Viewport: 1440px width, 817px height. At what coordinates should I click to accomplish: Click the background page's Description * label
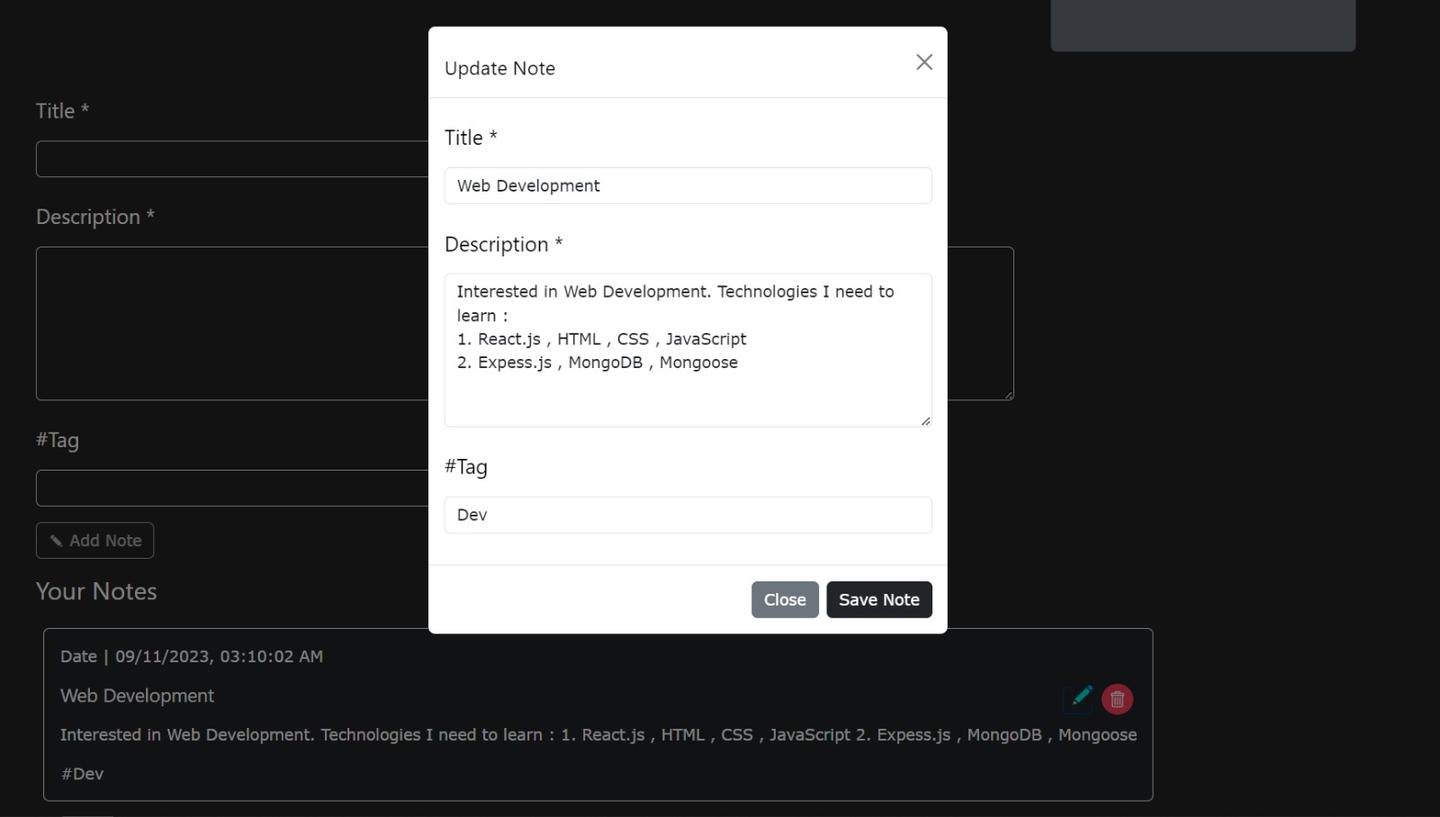pos(95,217)
